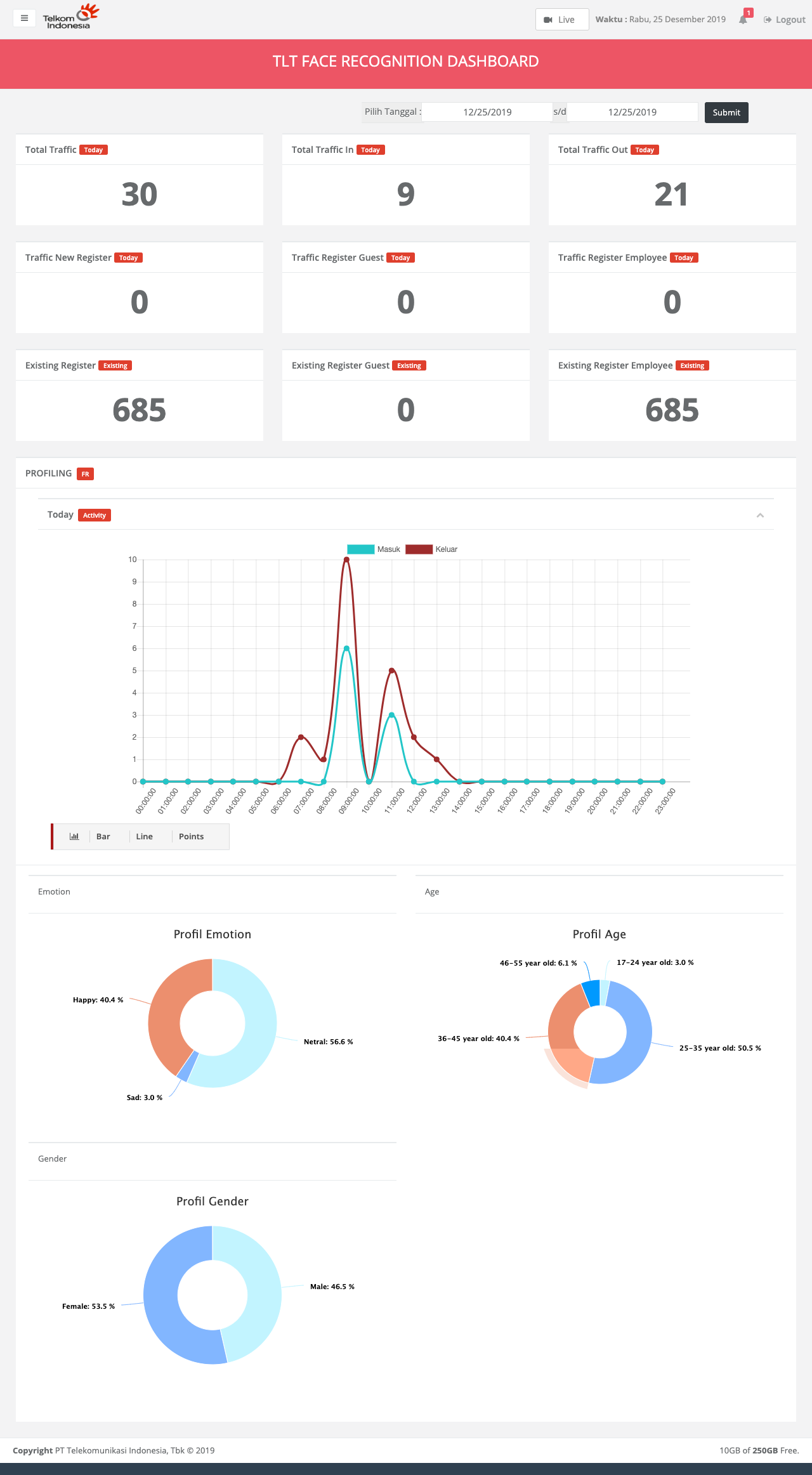Click the Telkom Indonesia logo

pyautogui.click(x=70, y=17)
